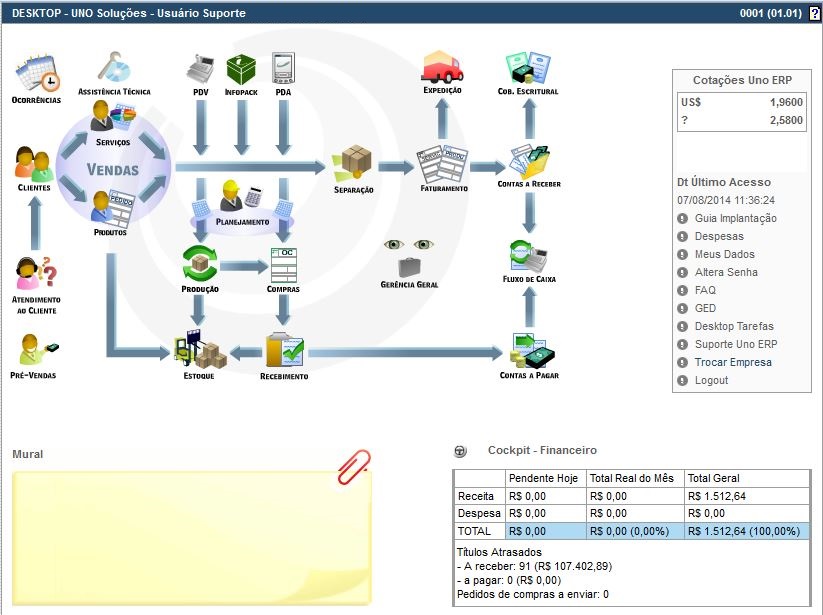Viewport: 823px width, 615px height.
Task: Open the Produção module icon
Action: [x=201, y=265]
